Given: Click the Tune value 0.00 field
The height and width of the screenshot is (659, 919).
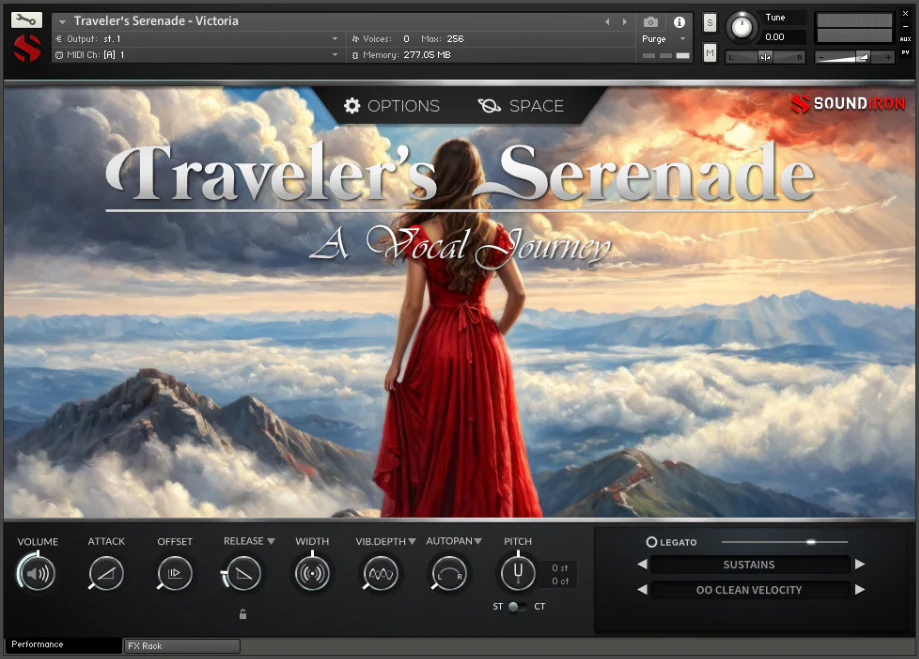Looking at the screenshot, I should pyautogui.click(x=784, y=37).
